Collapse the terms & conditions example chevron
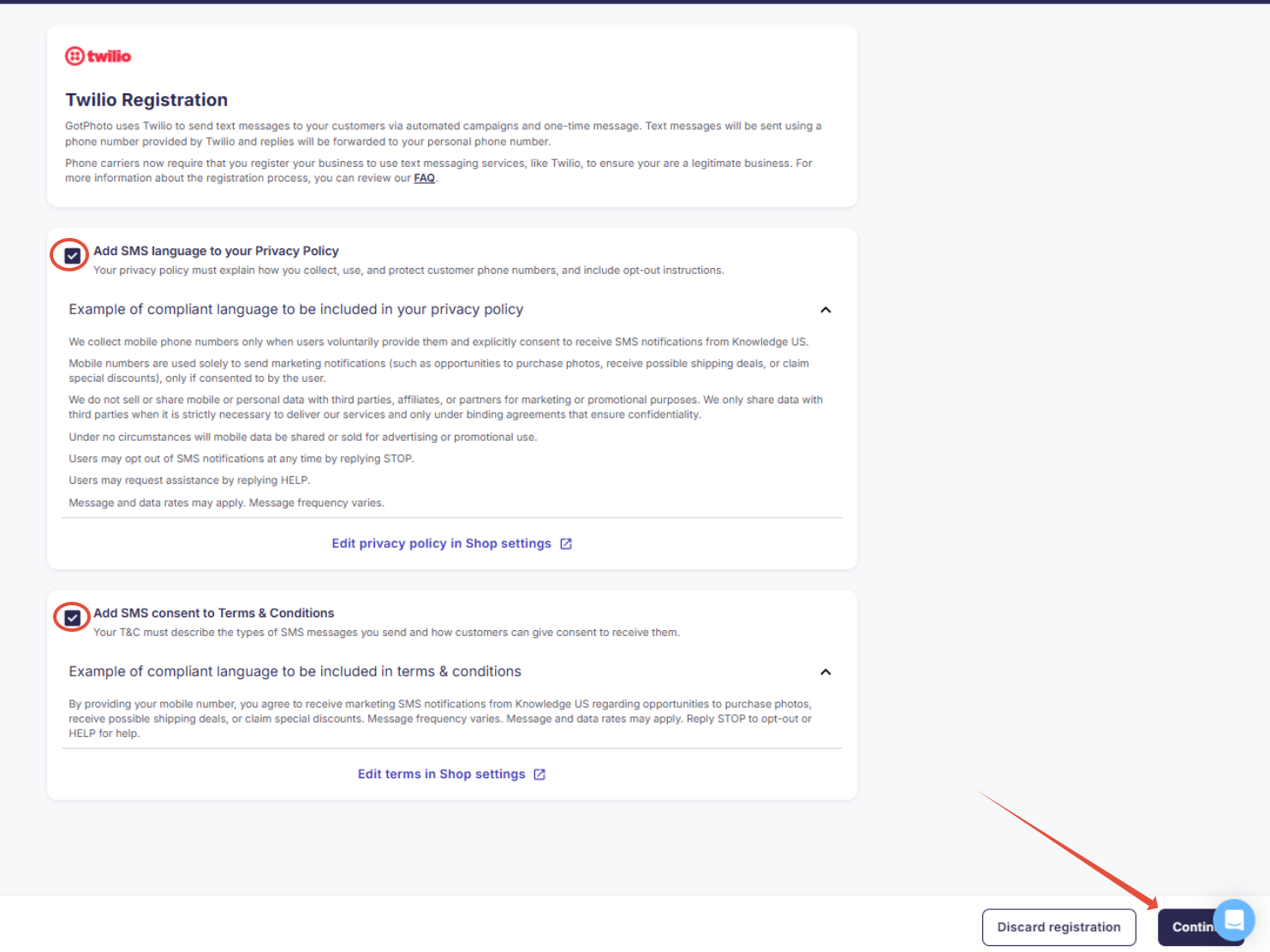1270x952 pixels. [826, 672]
